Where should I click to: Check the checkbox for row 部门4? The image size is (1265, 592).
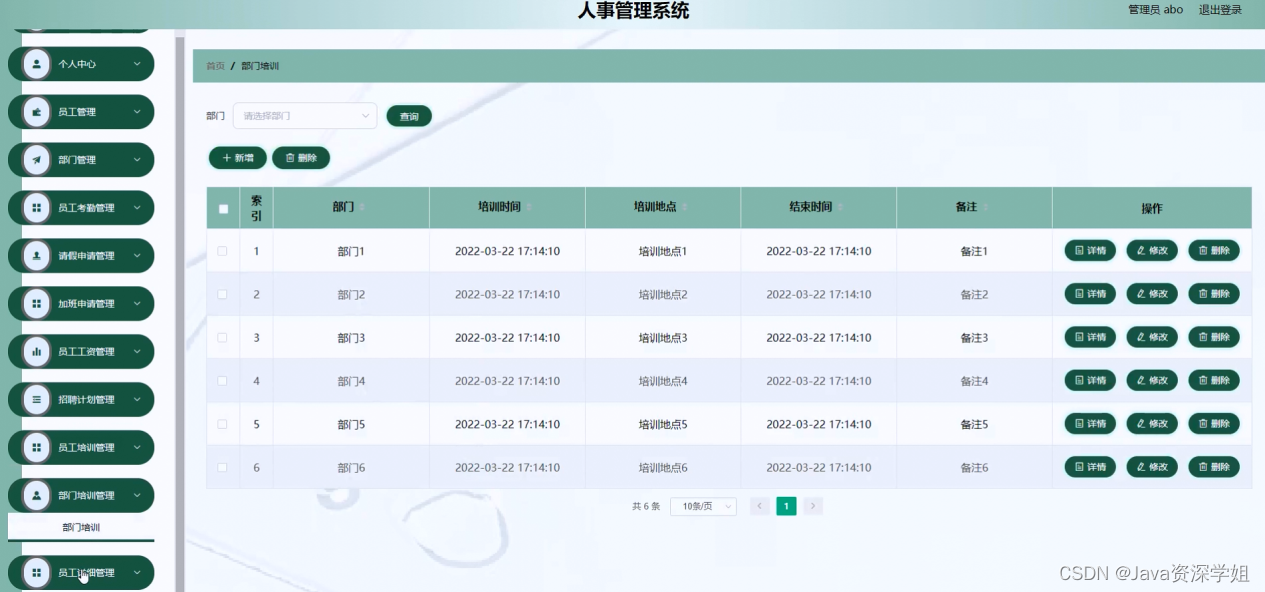pyautogui.click(x=222, y=381)
